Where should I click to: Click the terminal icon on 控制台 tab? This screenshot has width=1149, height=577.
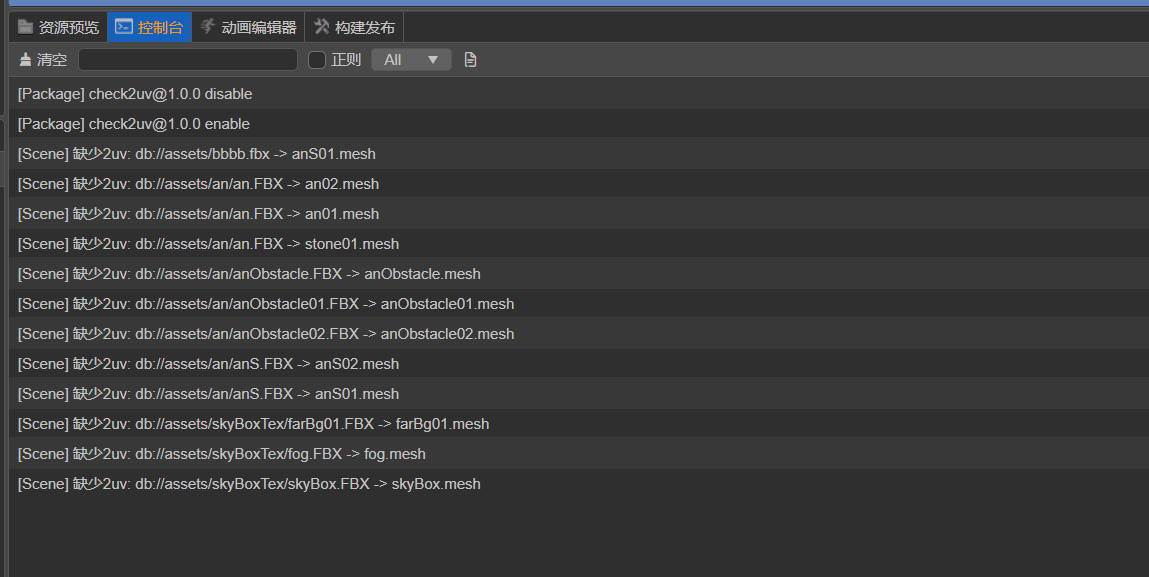coord(124,27)
